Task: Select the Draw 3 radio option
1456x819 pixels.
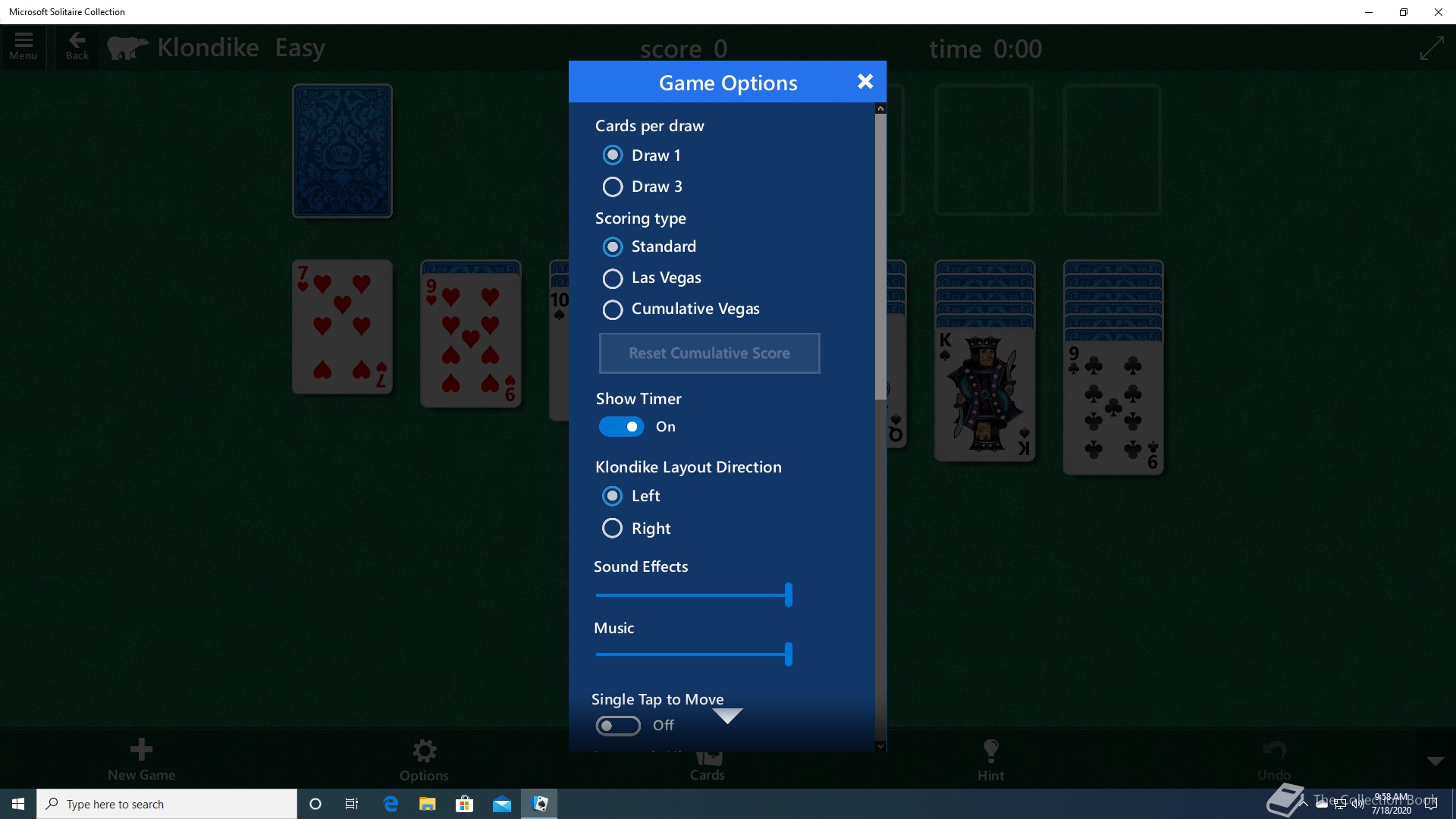Action: (x=642, y=187)
